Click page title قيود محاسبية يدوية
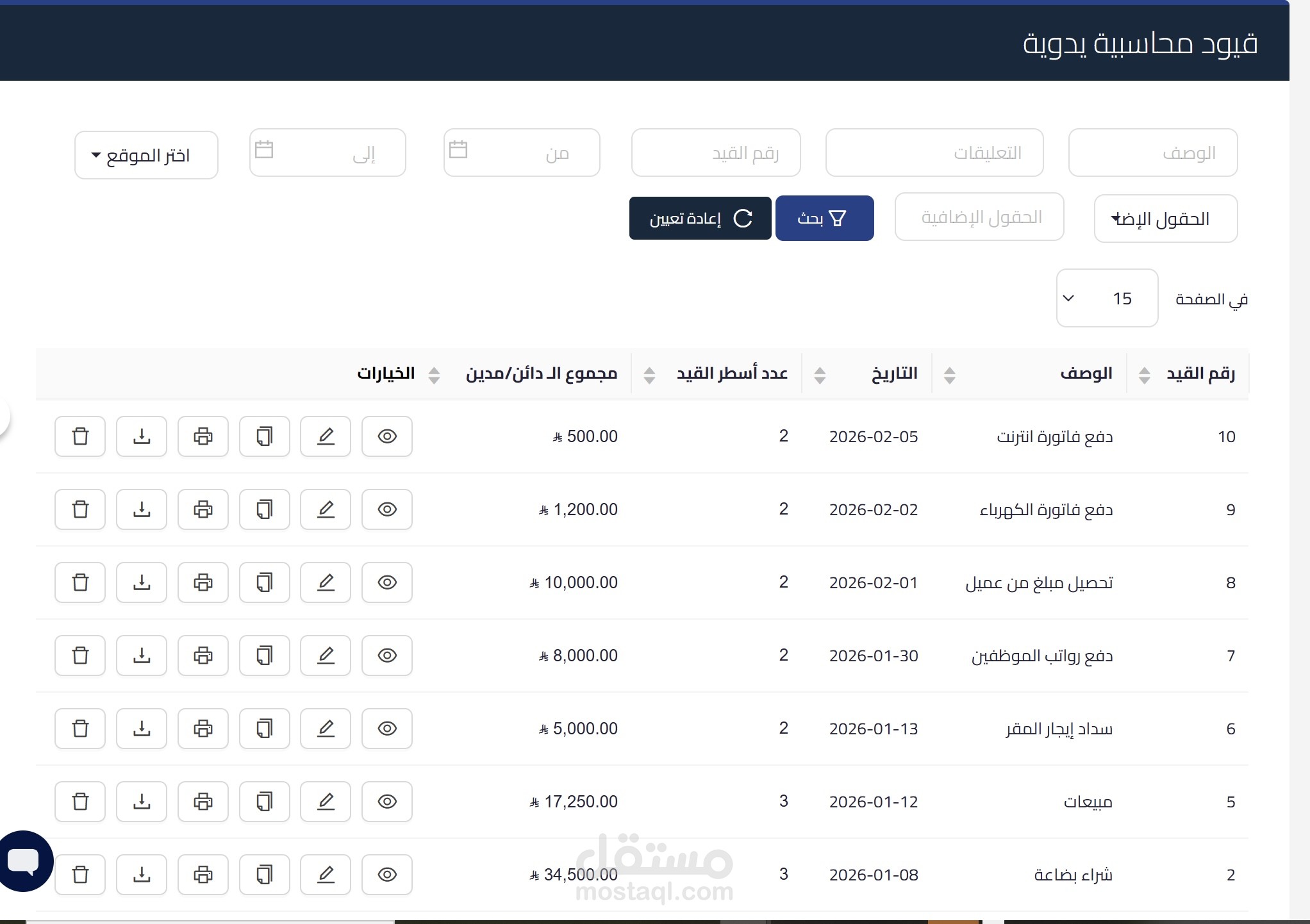Screen dimensions: 1310x924 click(1140, 44)
